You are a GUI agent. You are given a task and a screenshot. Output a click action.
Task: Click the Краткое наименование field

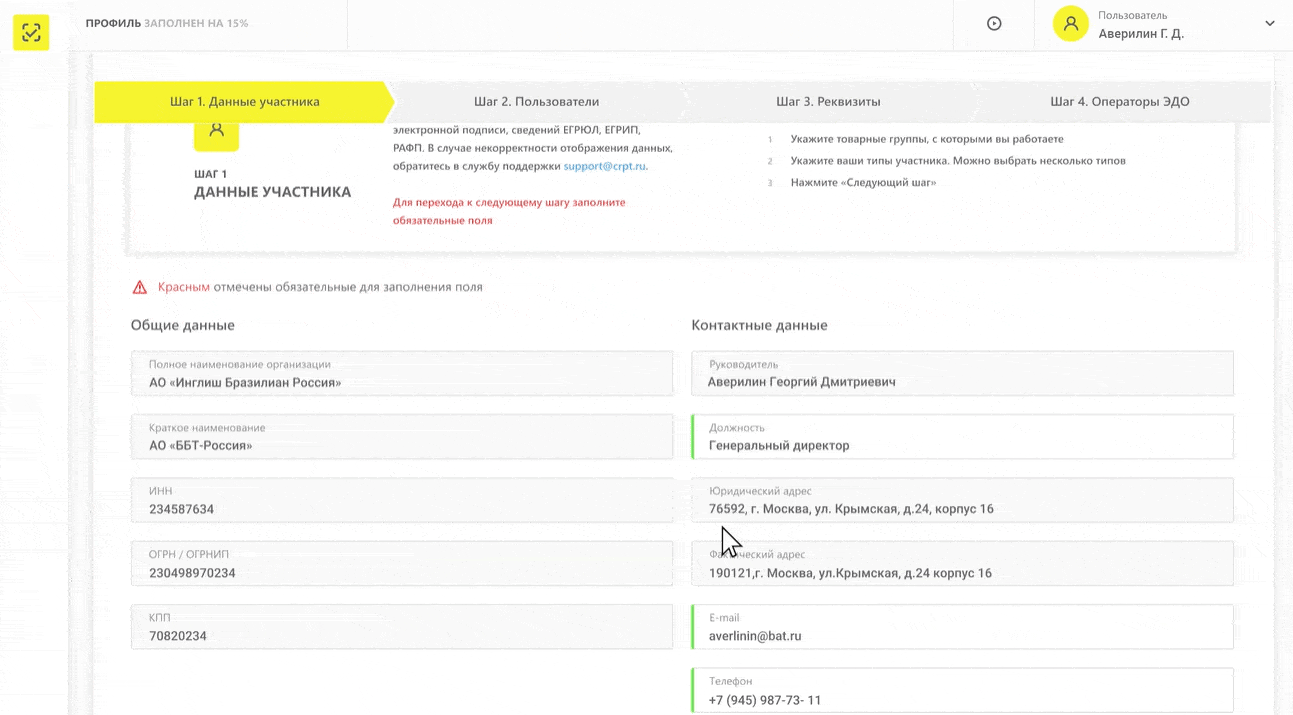(x=402, y=437)
